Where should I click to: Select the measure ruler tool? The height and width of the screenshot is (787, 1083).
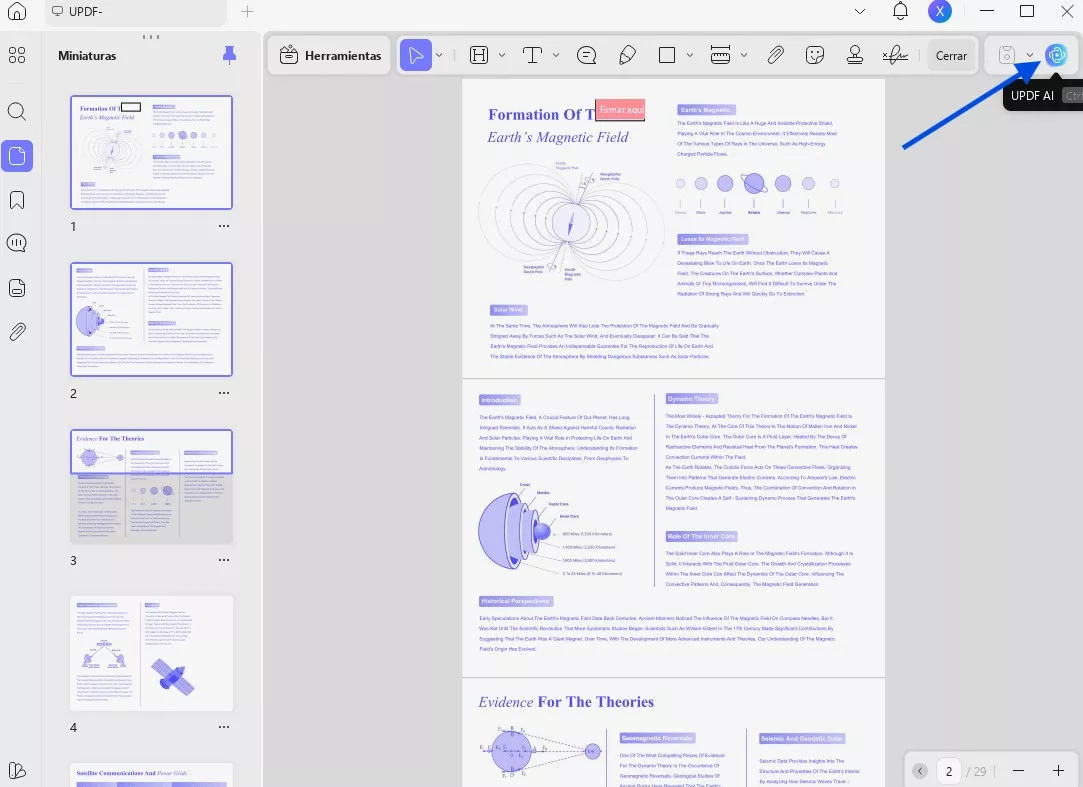pos(720,55)
